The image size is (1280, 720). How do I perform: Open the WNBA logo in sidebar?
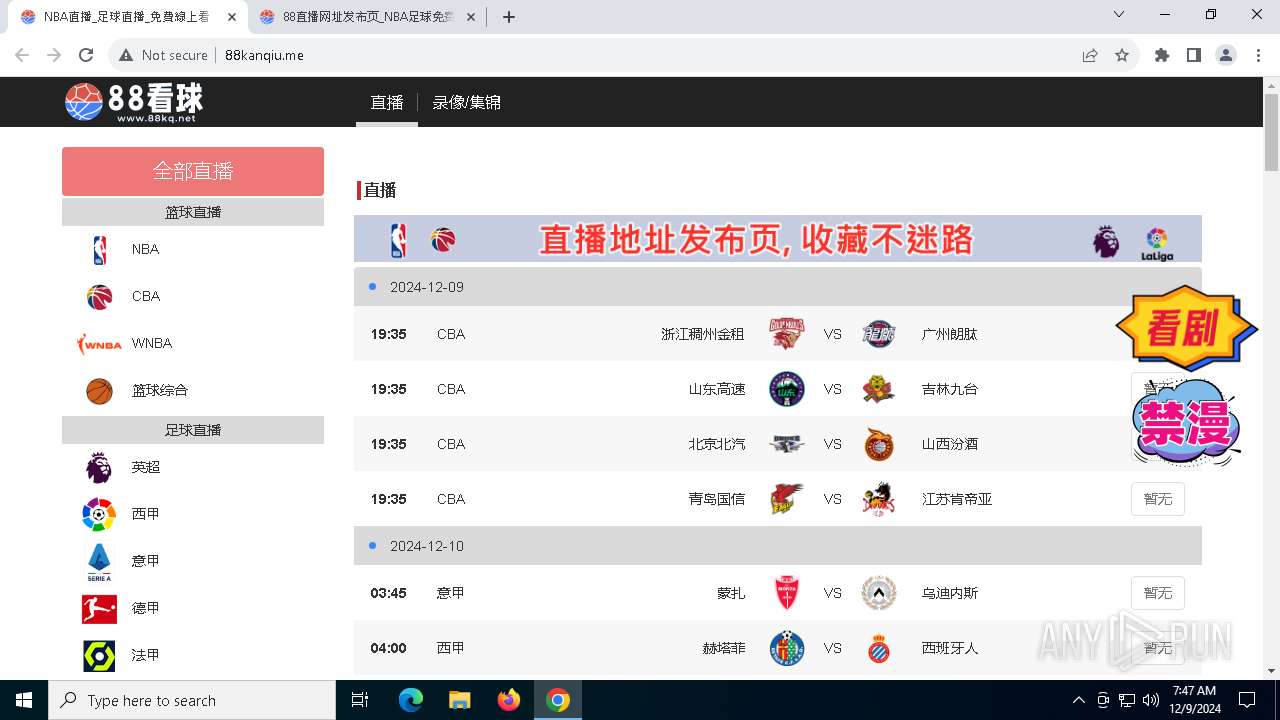coord(99,343)
